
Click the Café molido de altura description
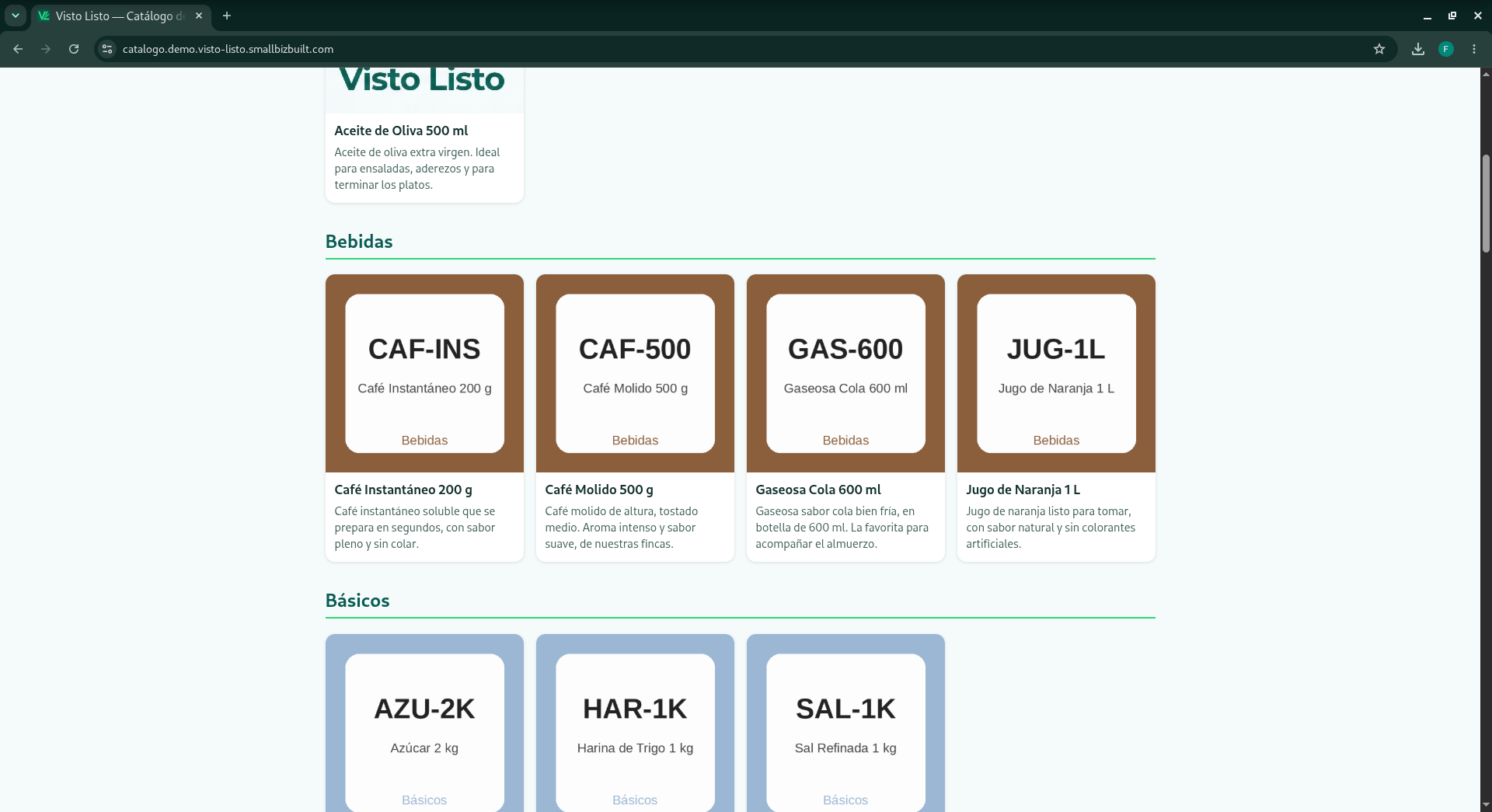pos(621,528)
